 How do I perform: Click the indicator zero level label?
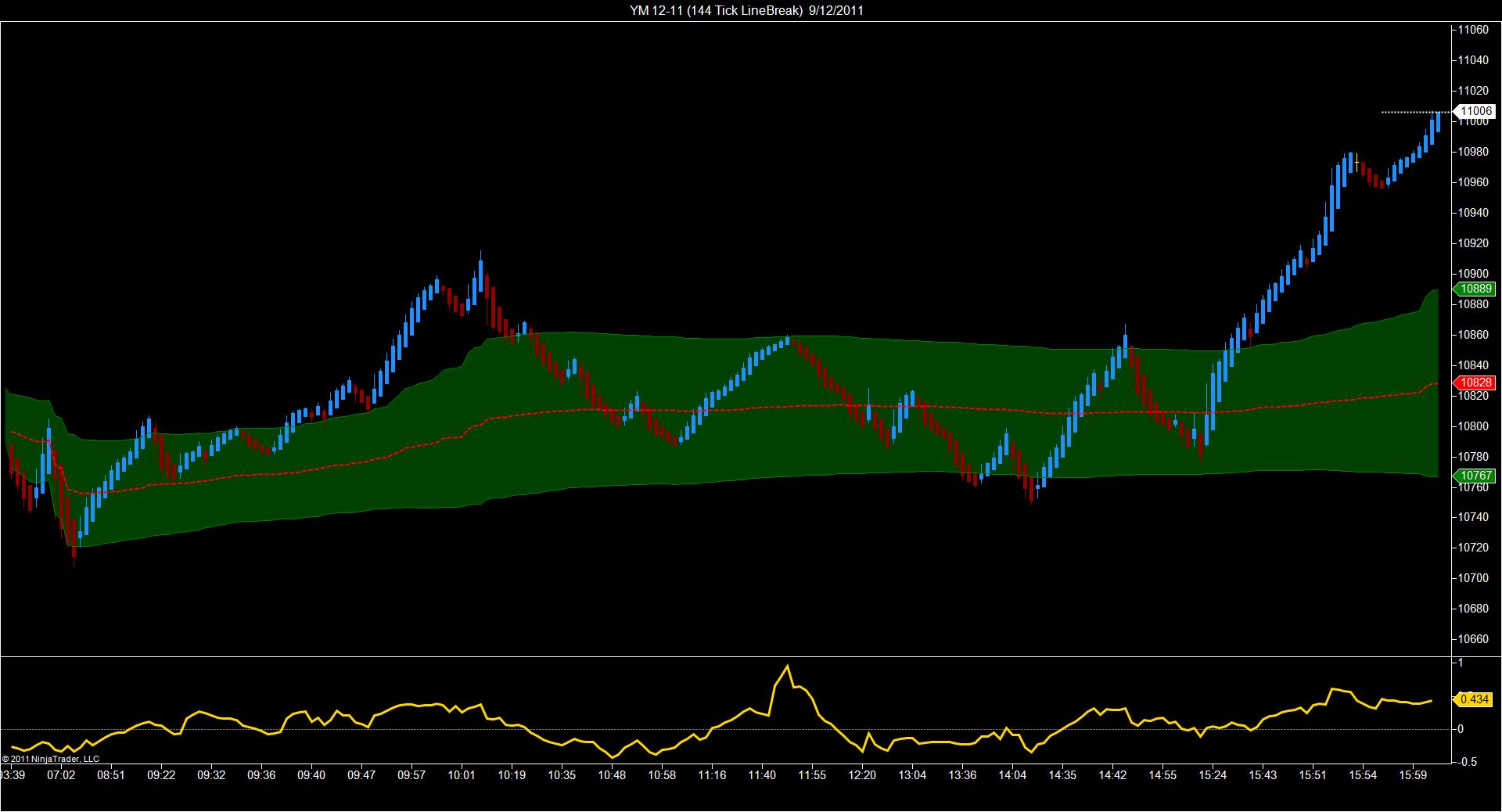[x=1460, y=729]
